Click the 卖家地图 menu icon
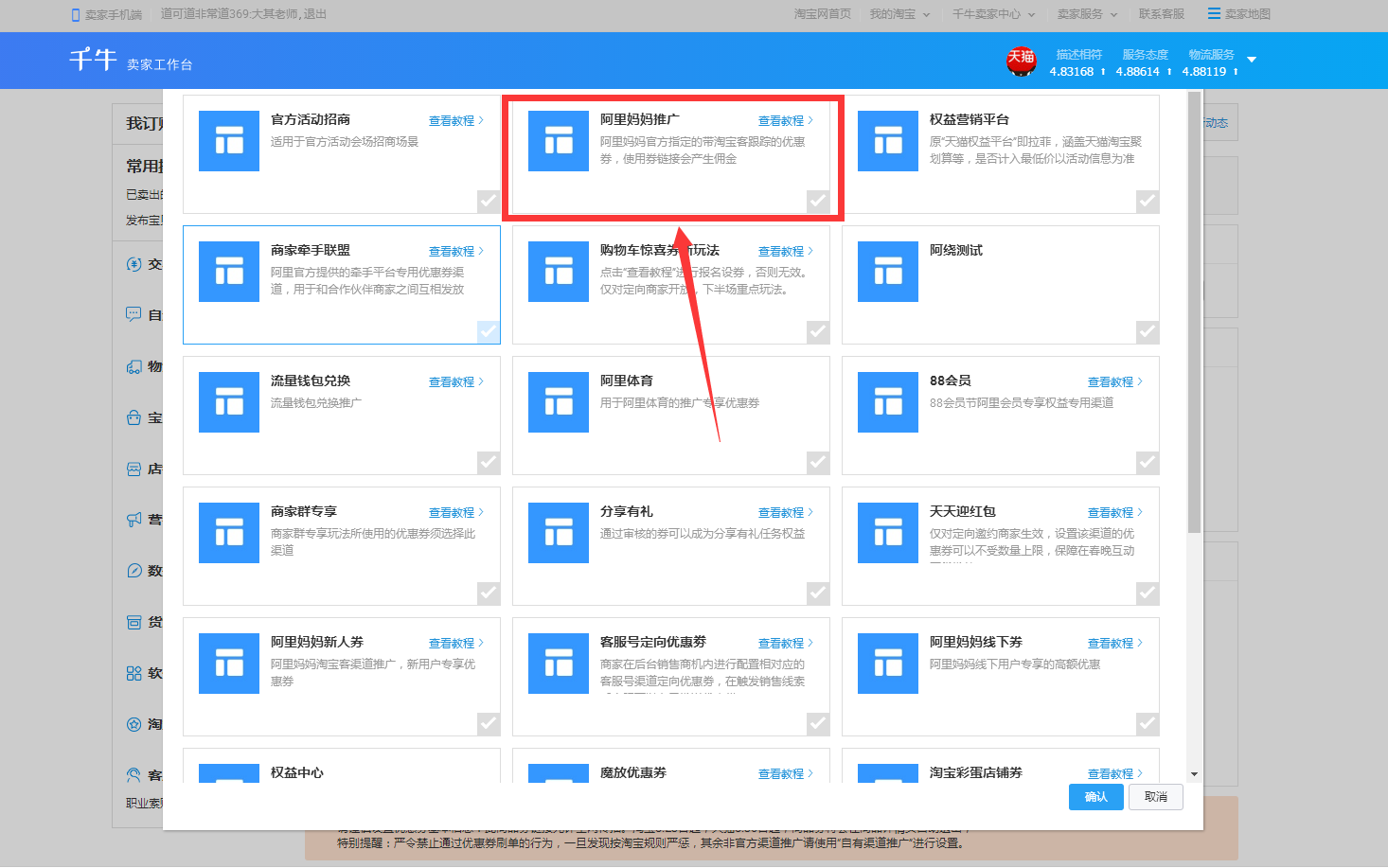This screenshot has width=1388, height=868. tap(1214, 13)
